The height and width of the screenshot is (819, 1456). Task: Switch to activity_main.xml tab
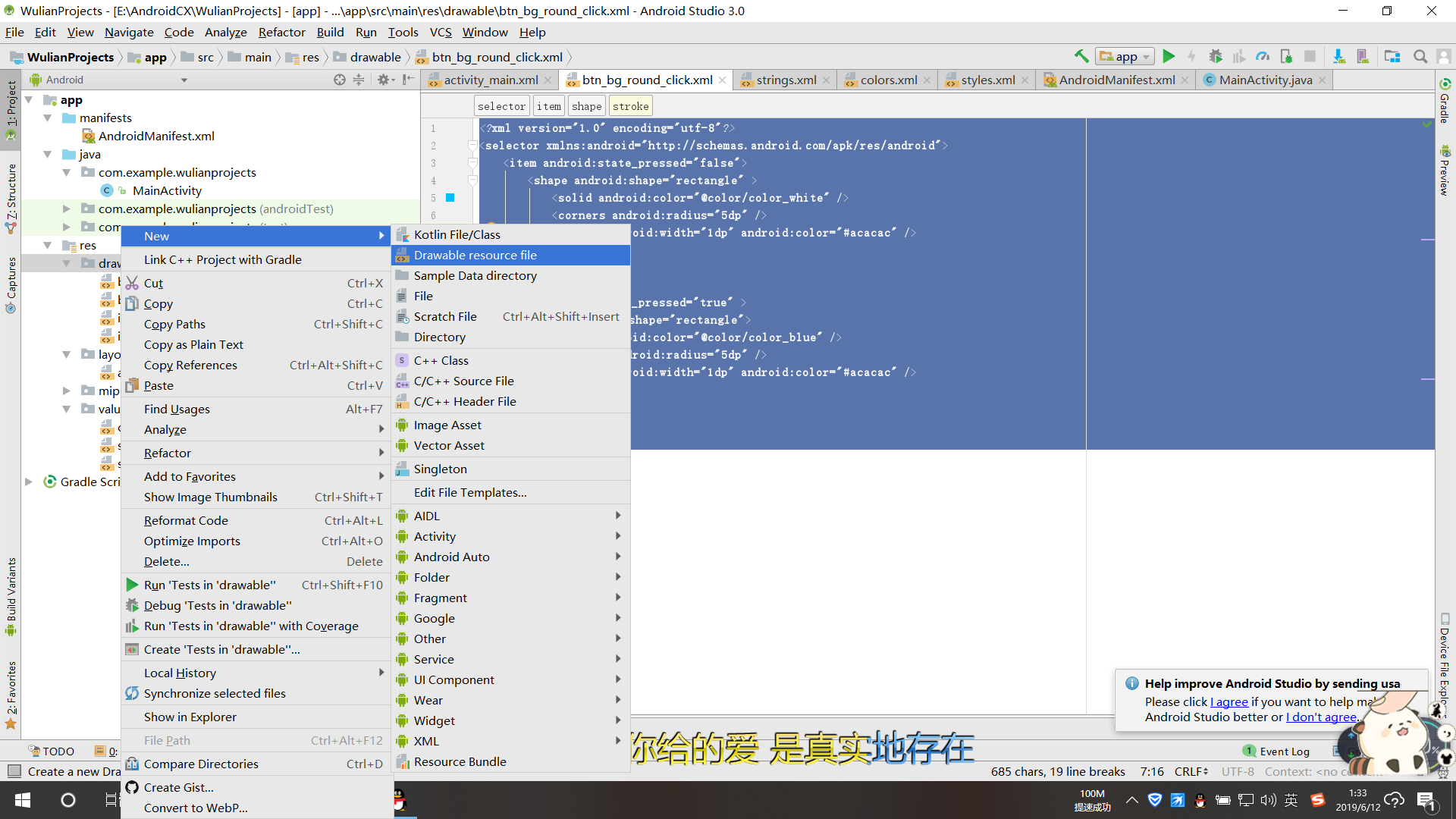click(491, 80)
